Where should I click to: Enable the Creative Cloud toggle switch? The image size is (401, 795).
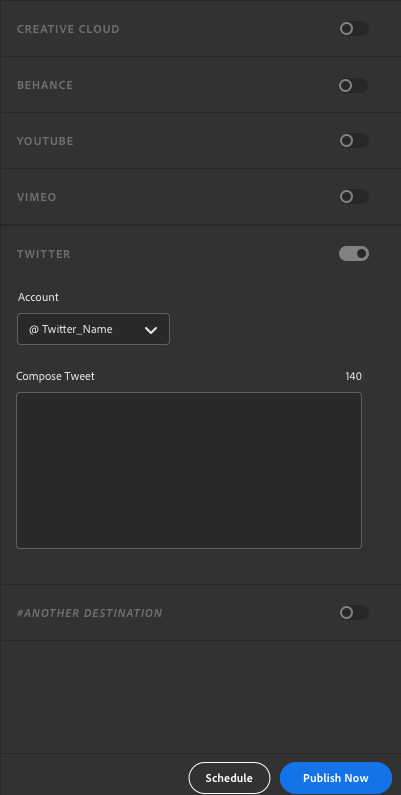pos(354,29)
